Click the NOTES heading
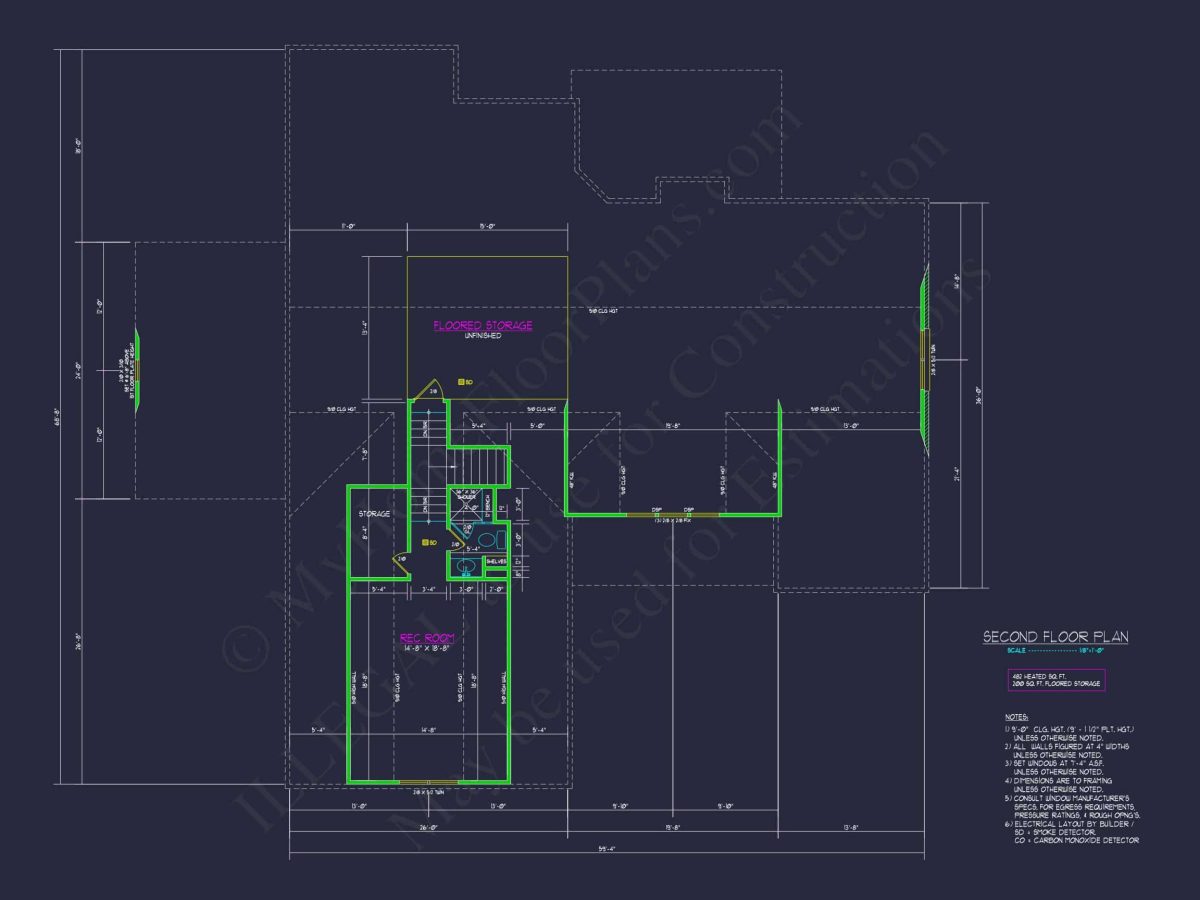 click(1015, 718)
